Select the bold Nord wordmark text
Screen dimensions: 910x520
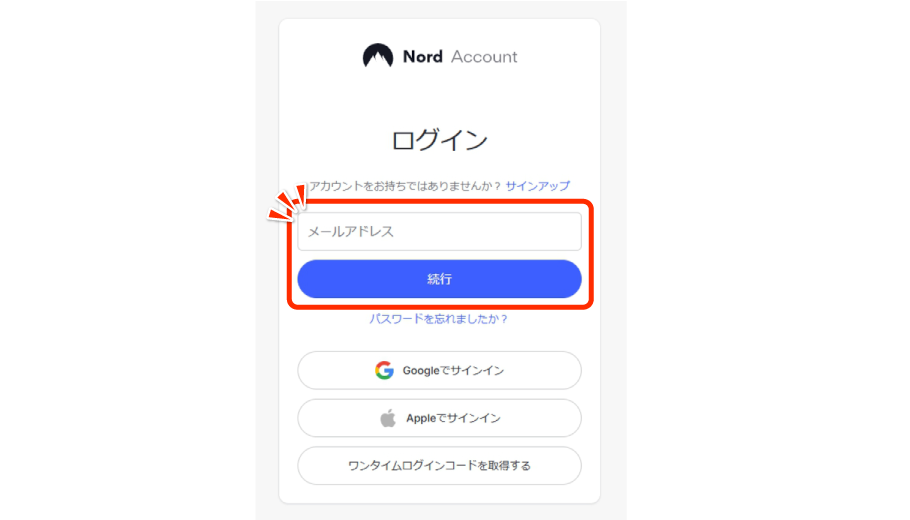tap(422, 56)
